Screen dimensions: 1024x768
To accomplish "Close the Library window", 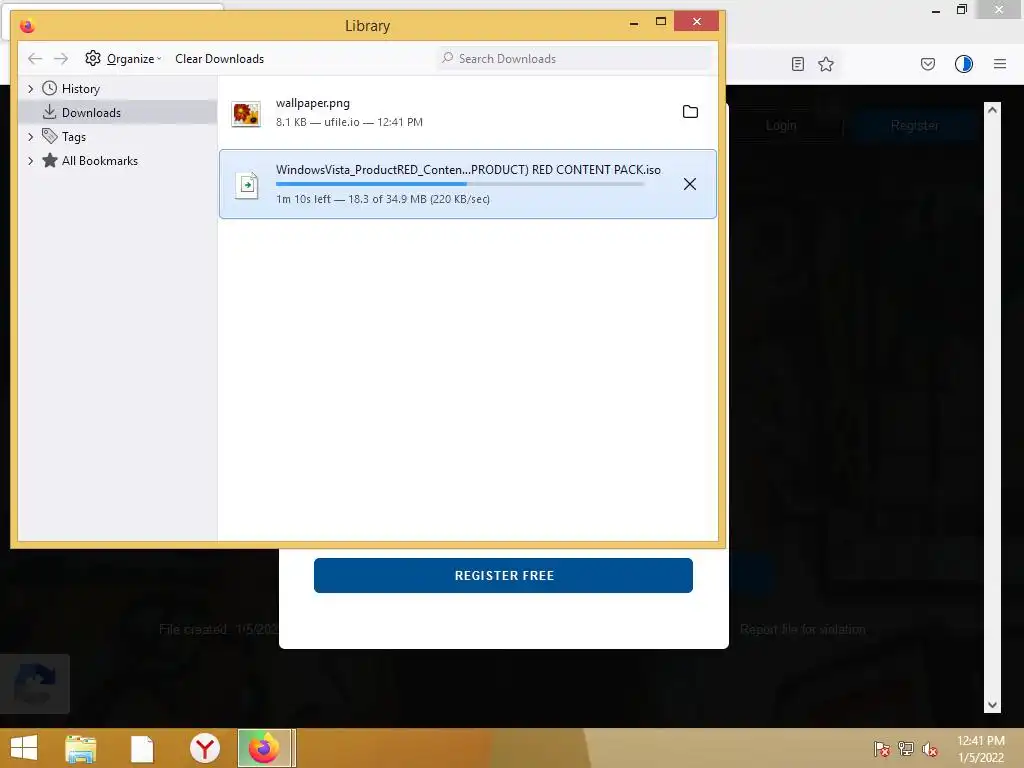I will point(697,22).
